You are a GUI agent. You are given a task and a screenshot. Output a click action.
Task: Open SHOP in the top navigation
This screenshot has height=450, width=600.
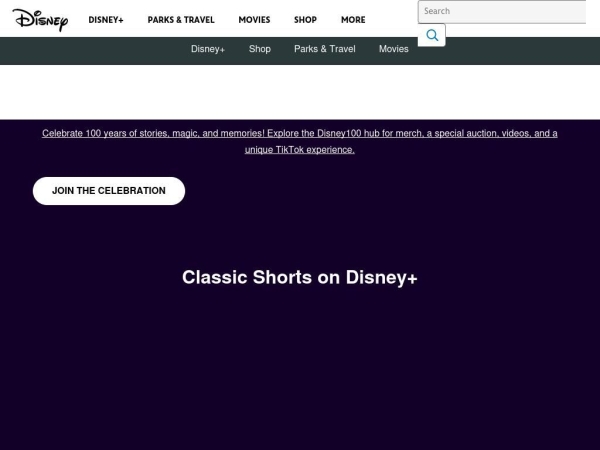coord(305,20)
